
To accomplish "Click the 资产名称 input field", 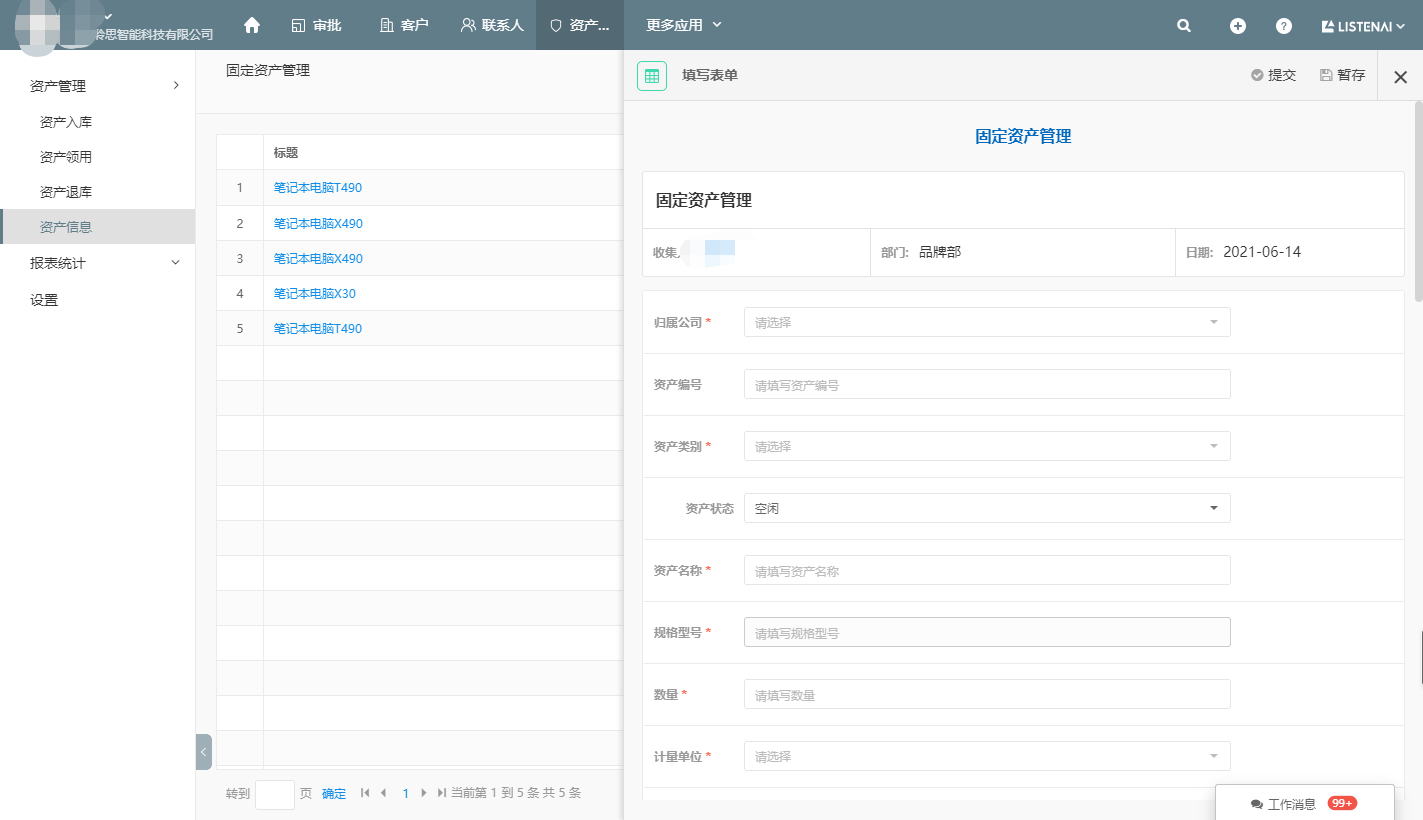I will coord(987,570).
